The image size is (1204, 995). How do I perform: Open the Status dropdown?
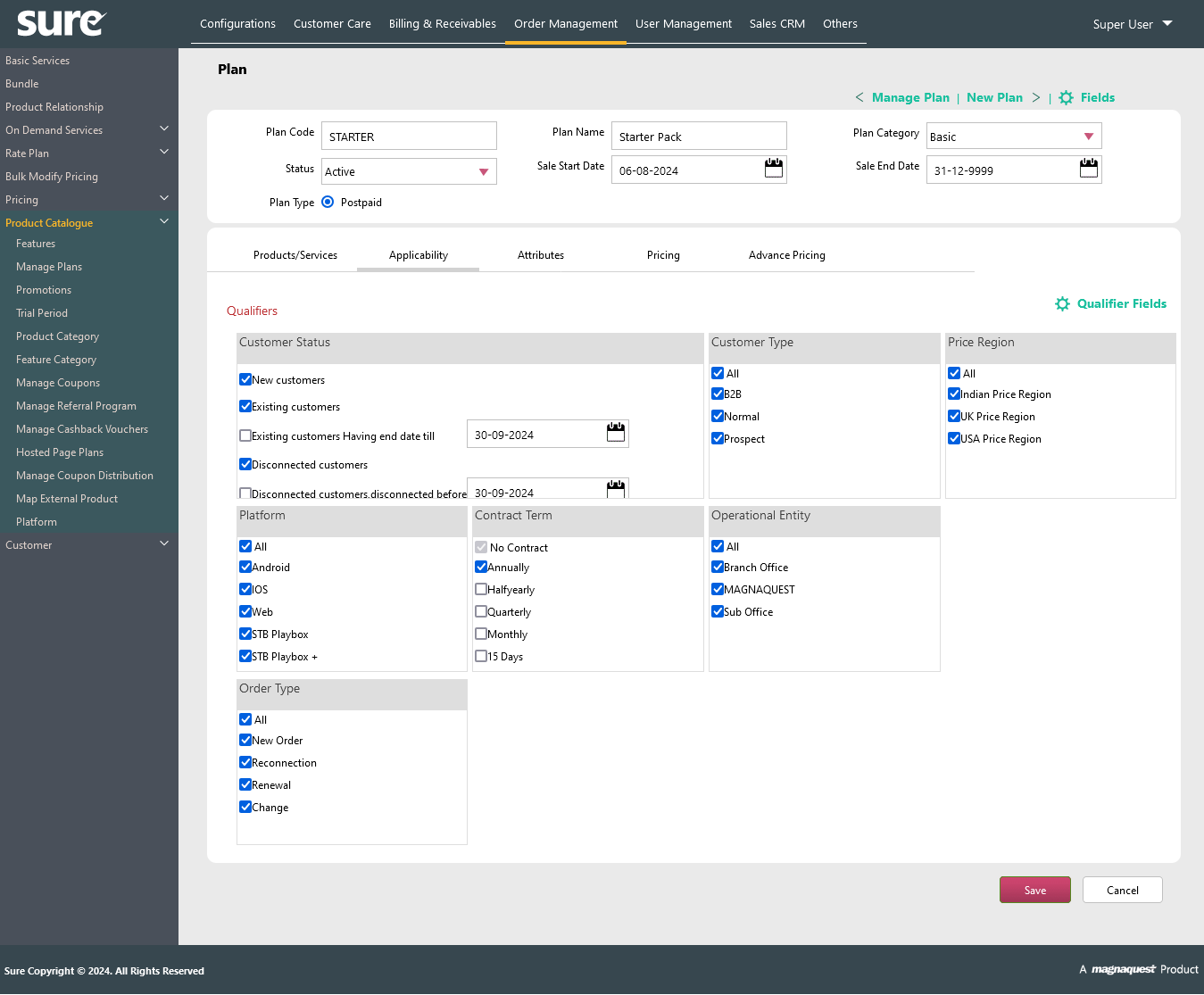point(409,171)
